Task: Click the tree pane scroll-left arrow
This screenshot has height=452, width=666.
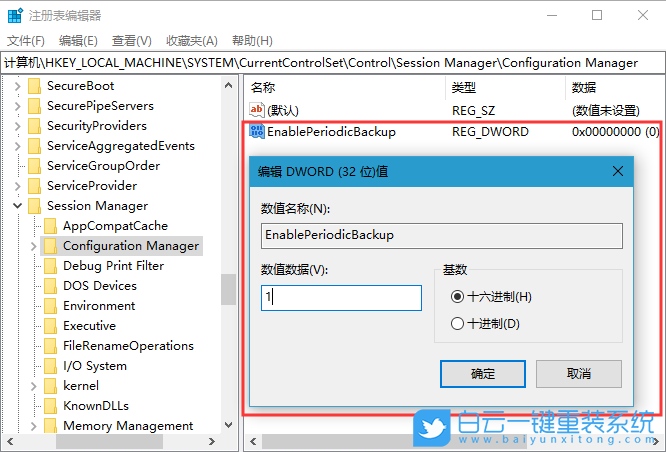Action: tap(10, 441)
